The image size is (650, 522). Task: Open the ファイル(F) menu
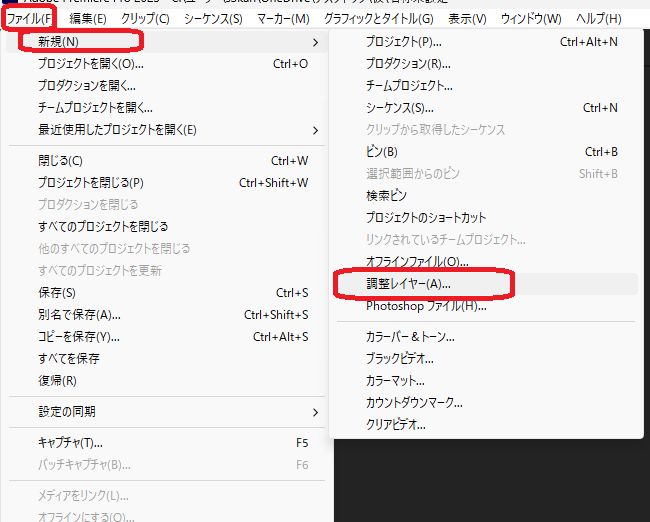click(x=28, y=19)
